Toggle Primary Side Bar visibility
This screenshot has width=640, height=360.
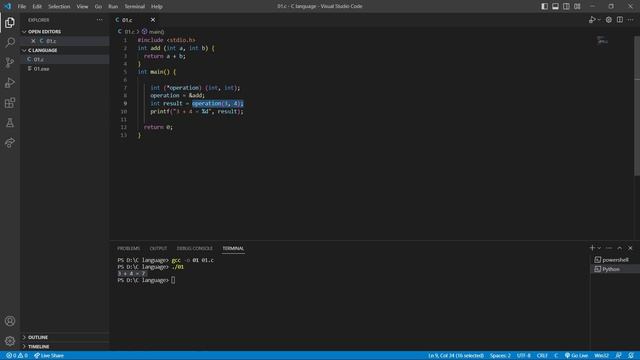tap(544, 6)
